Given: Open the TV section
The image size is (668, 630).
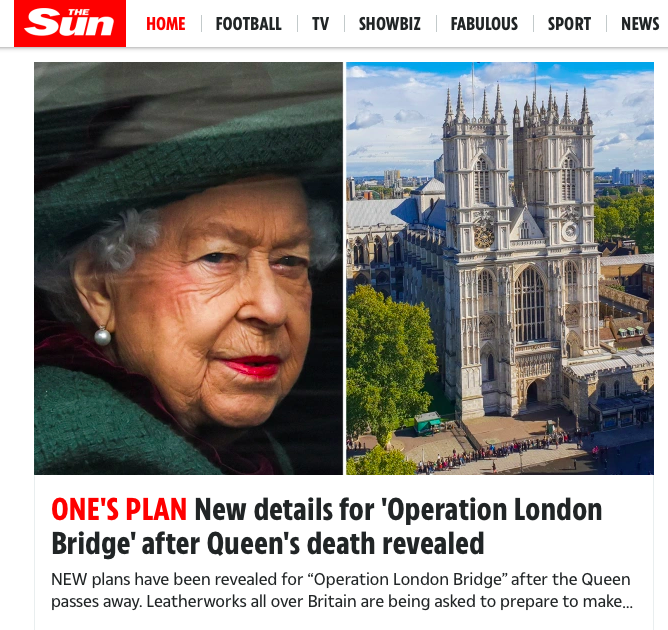Looking at the screenshot, I should pyautogui.click(x=320, y=24).
